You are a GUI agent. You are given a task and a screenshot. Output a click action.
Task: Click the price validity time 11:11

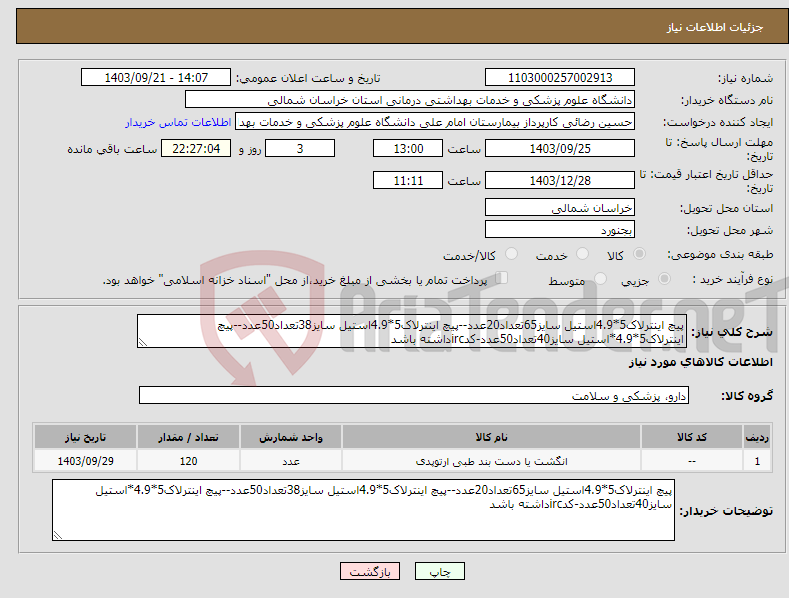(x=408, y=180)
